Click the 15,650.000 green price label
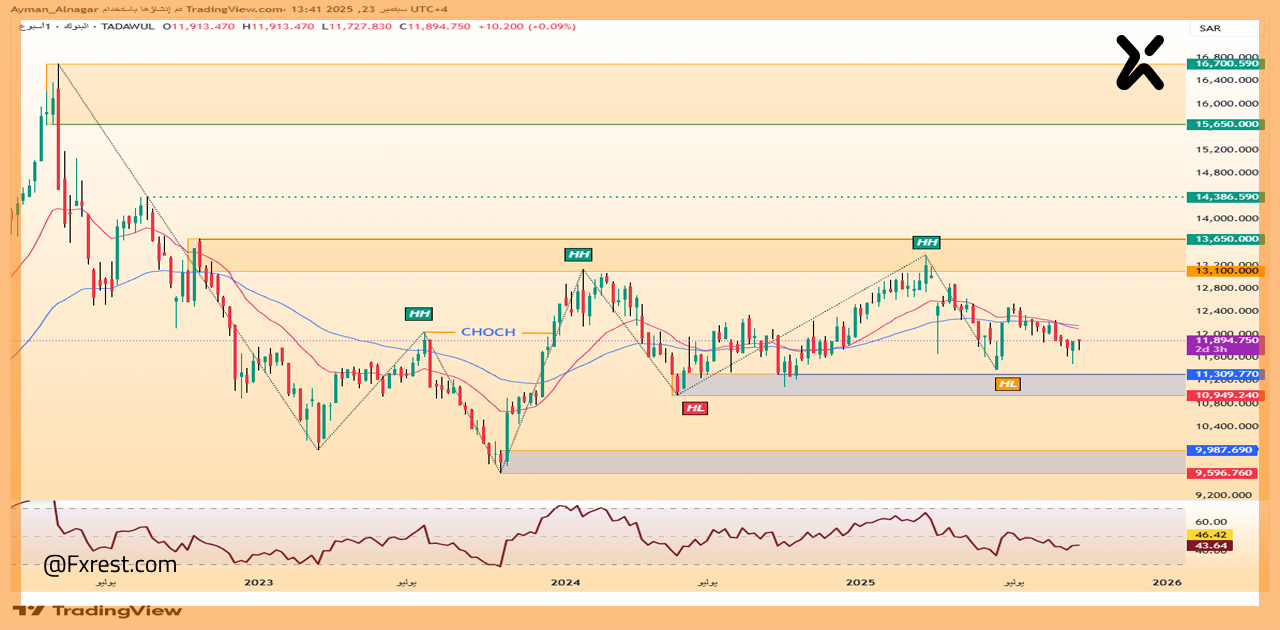1280x630 pixels. (x=1225, y=125)
